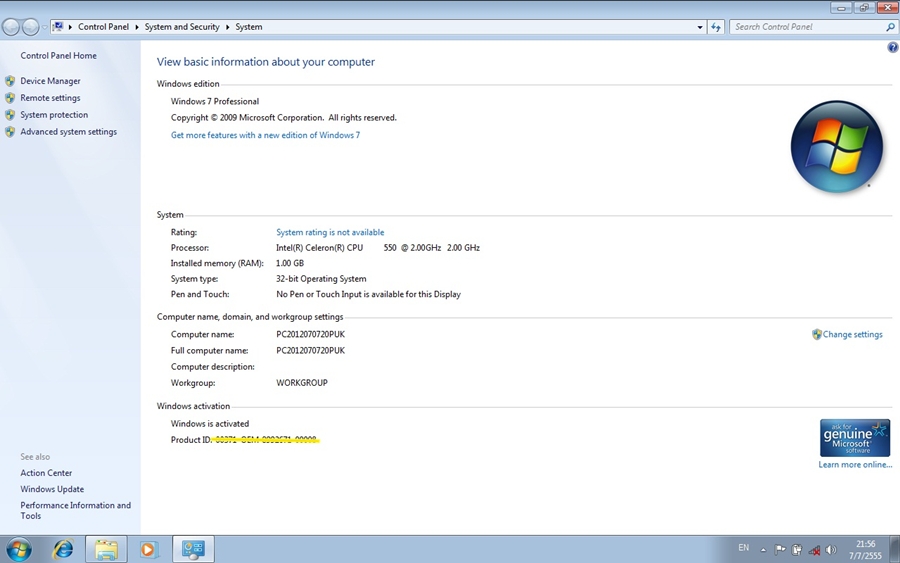The width and height of the screenshot is (900, 563).
Task: Click the Back navigation button
Action: (11, 26)
